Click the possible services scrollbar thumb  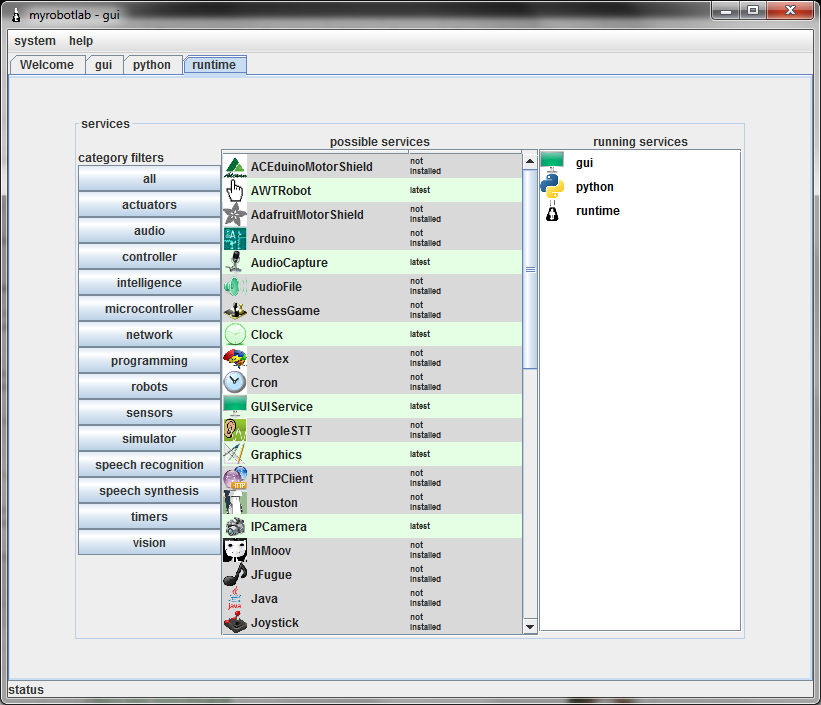[530, 269]
